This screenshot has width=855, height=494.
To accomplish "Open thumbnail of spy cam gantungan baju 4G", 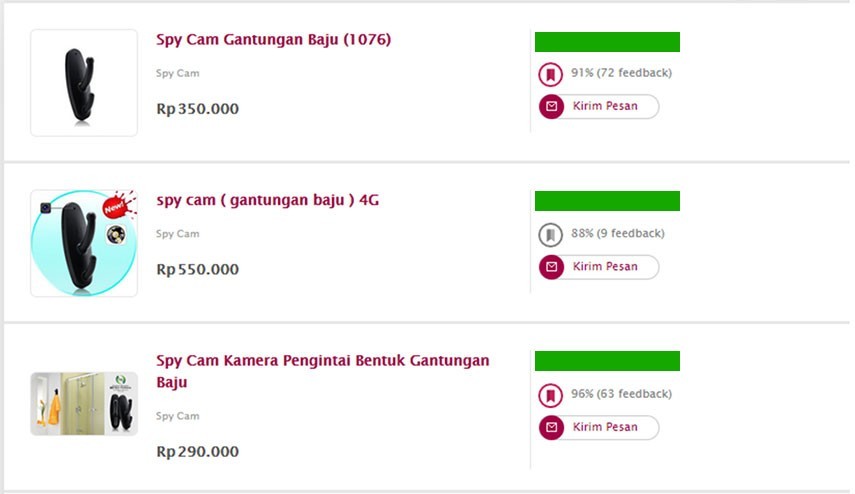I will [84, 243].
